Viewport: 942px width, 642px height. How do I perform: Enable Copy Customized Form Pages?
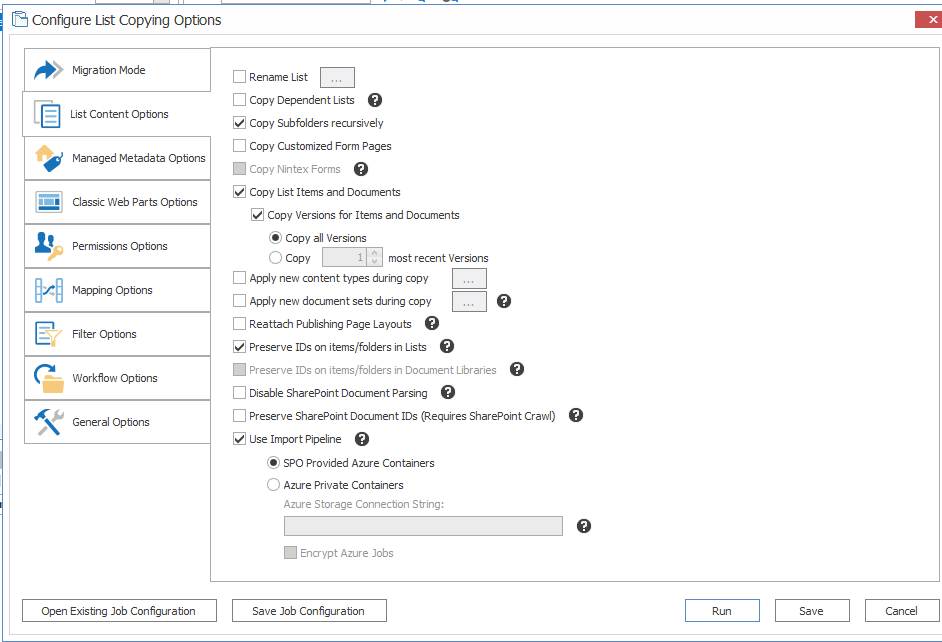(x=237, y=145)
